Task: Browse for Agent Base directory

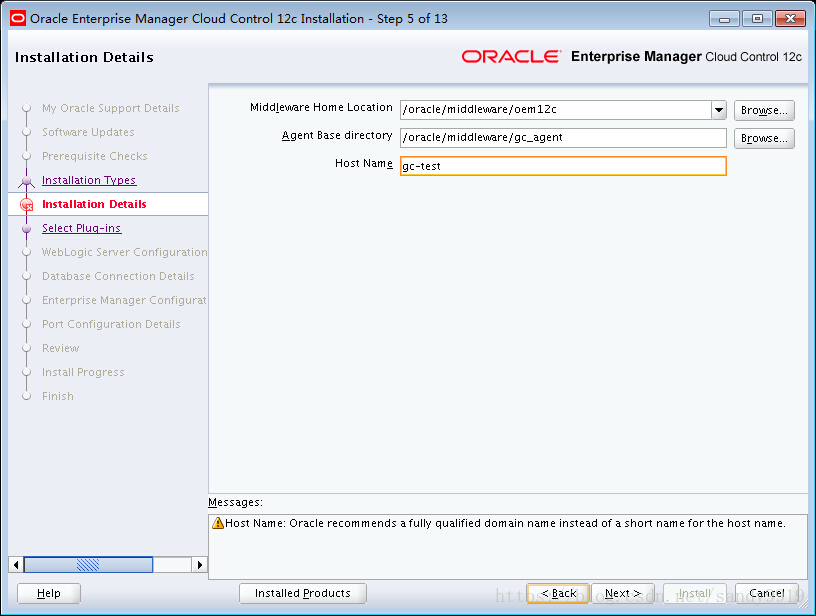Action: [764, 138]
